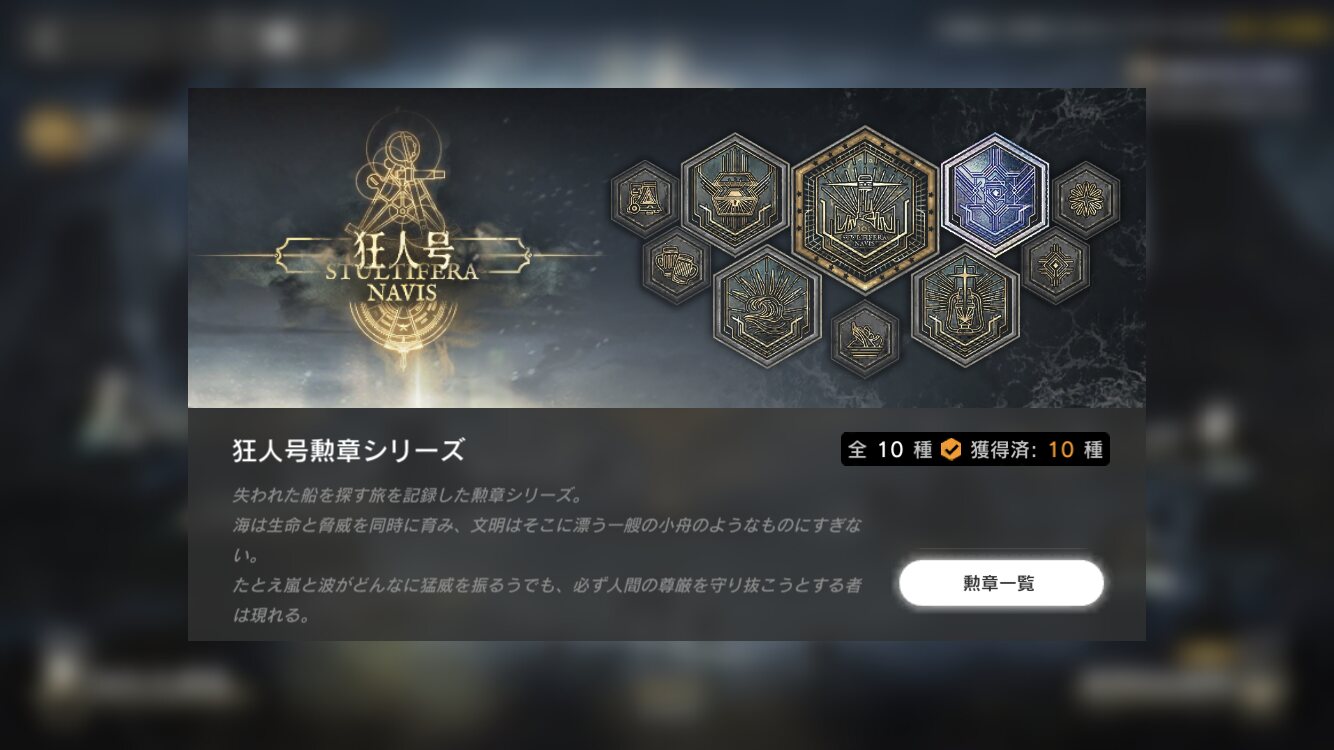This screenshot has height=750, width=1334.
Task: Click the orange acquired checkmark badge
Action: [951, 450]
